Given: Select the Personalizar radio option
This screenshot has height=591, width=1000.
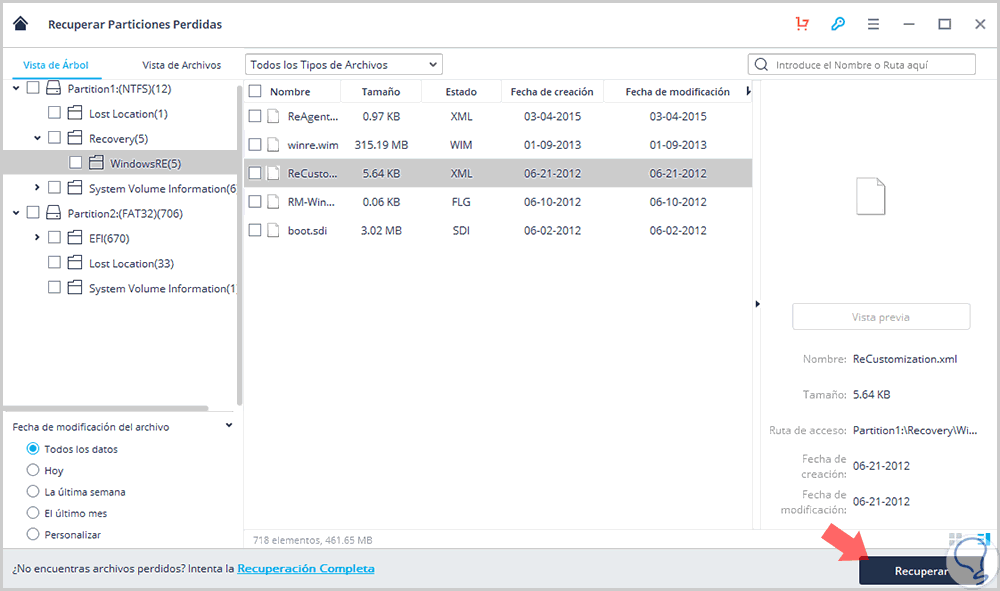Looking at the screenshot, I should [33, 534].
